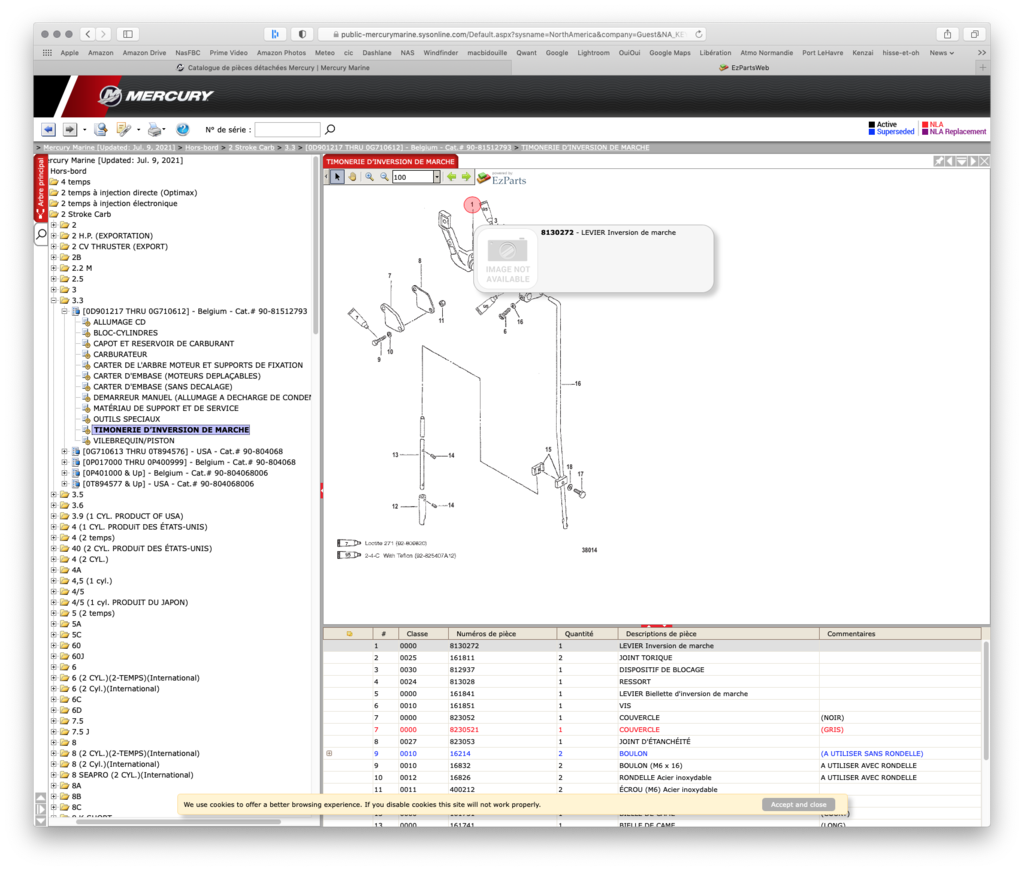Open dropdown arrow beside forward navigation button
The height and width of the screenshot is (871, 1024).
click(84, 130)
